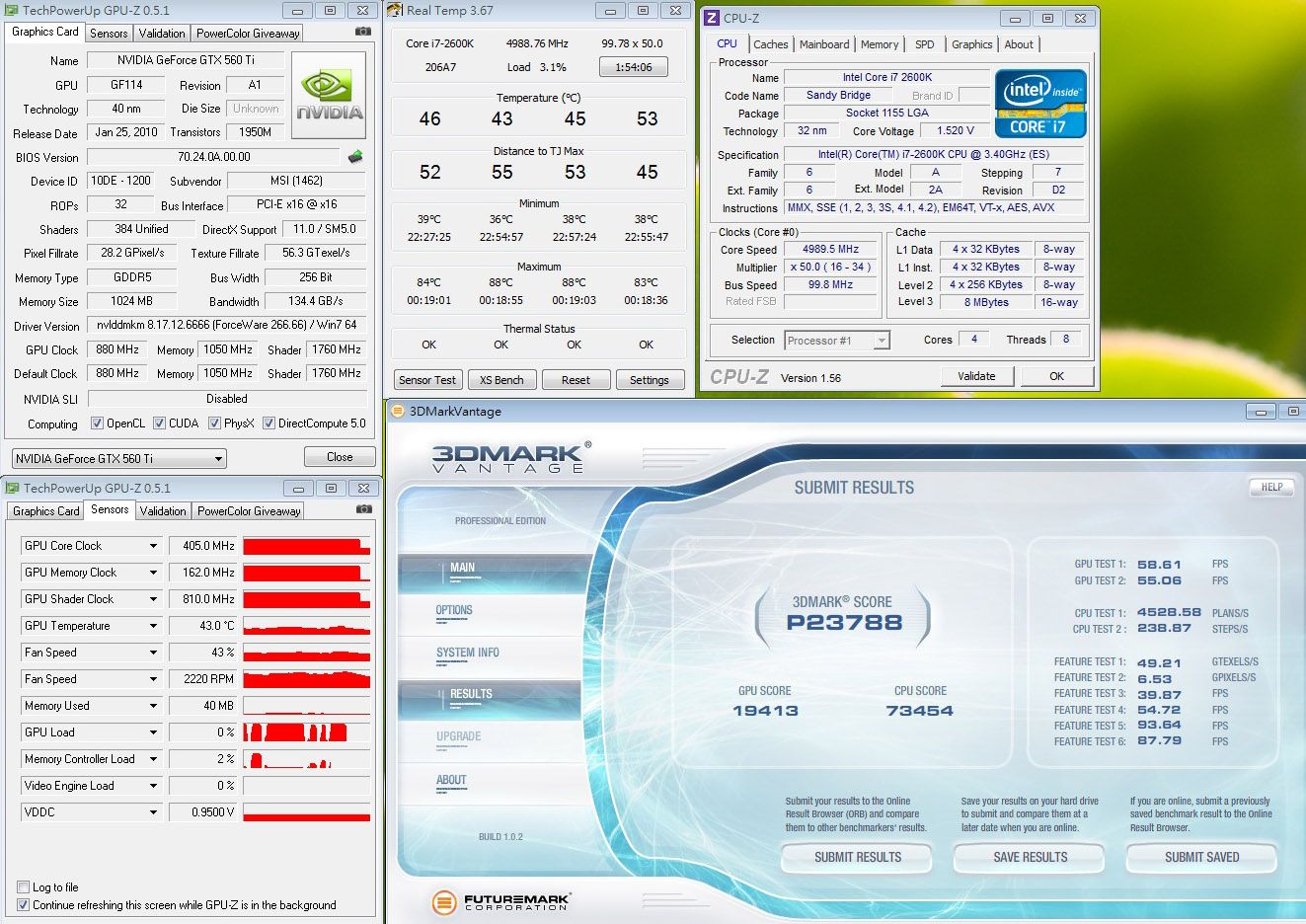
Task: Toggle the DirectCompute 5.0 checkbox
Action: pos(269,423)
